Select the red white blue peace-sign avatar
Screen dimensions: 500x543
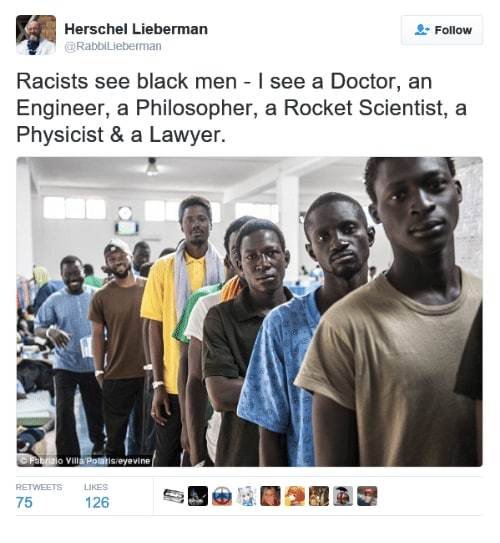(x=222, y=496)
